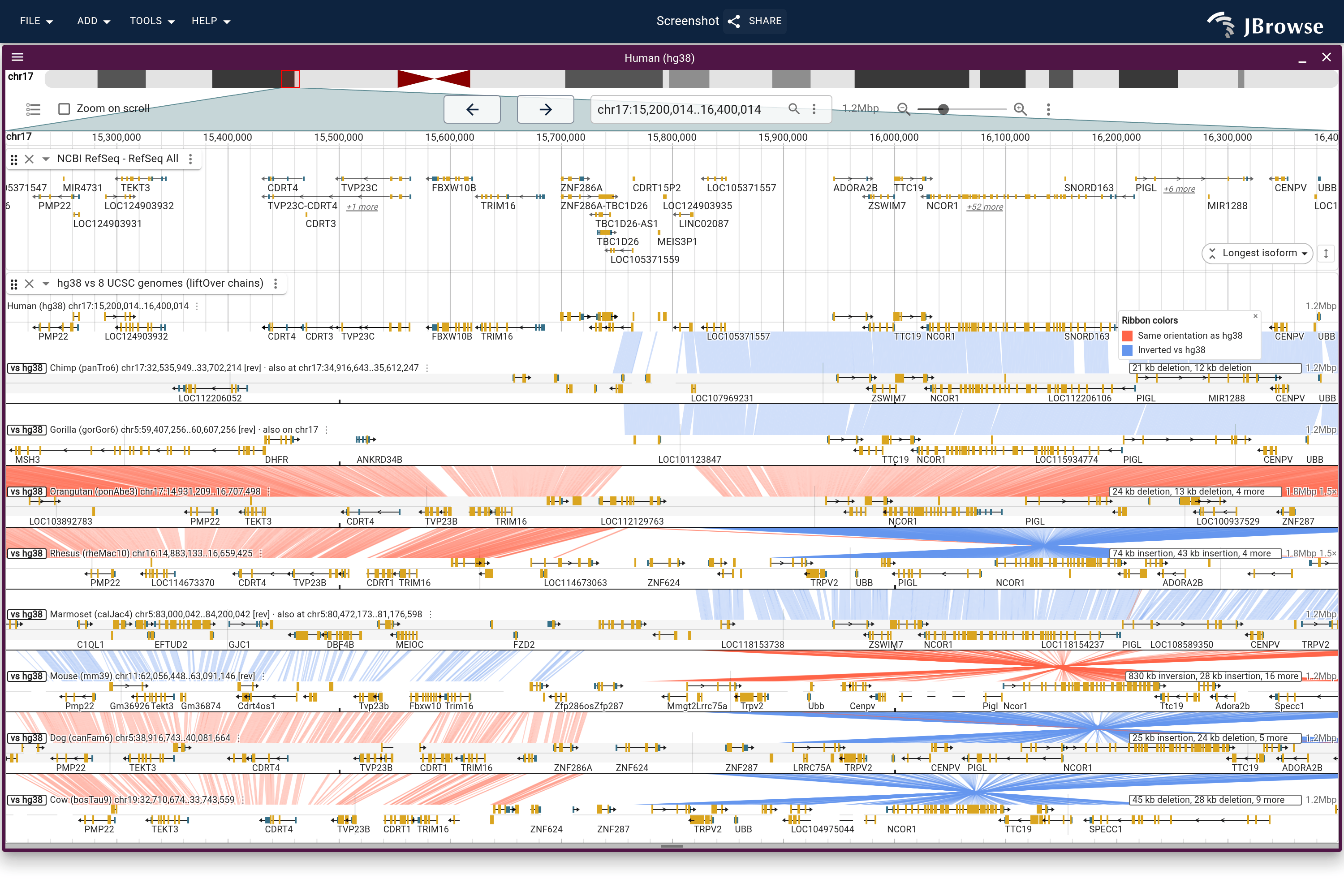1344x896 pixels.
Task: Click the zoom in magnifier icon
Action: [x=1020, y=108]
